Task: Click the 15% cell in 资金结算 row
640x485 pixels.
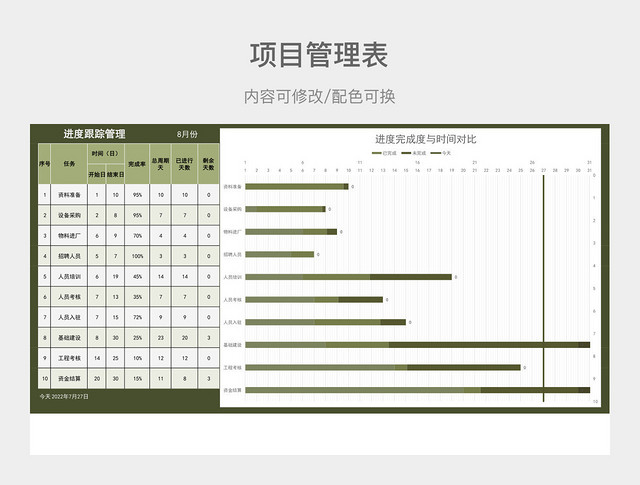Action: click(x=137, y=378)
